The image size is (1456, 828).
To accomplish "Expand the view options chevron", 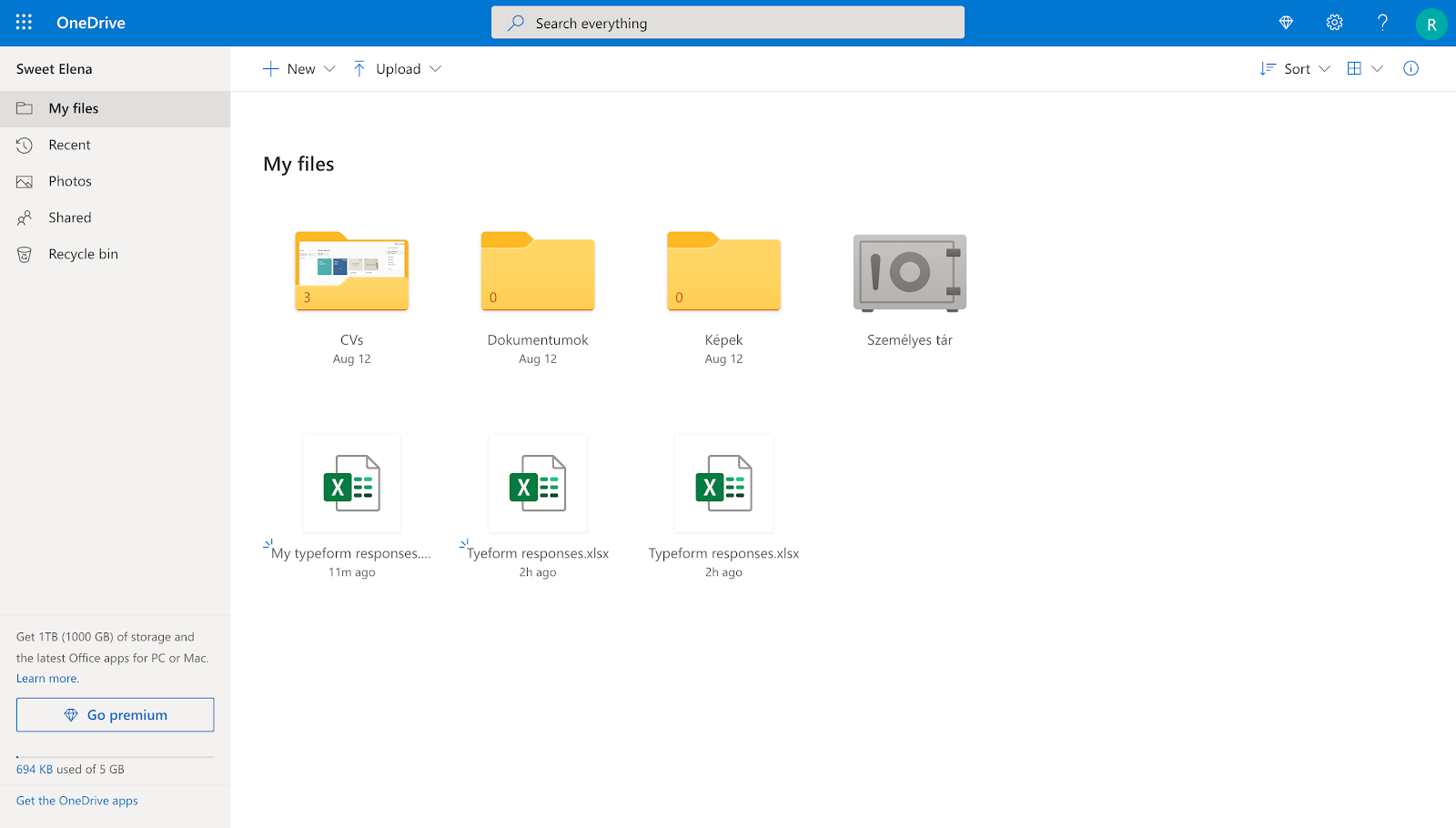I will pos(1378,69).
